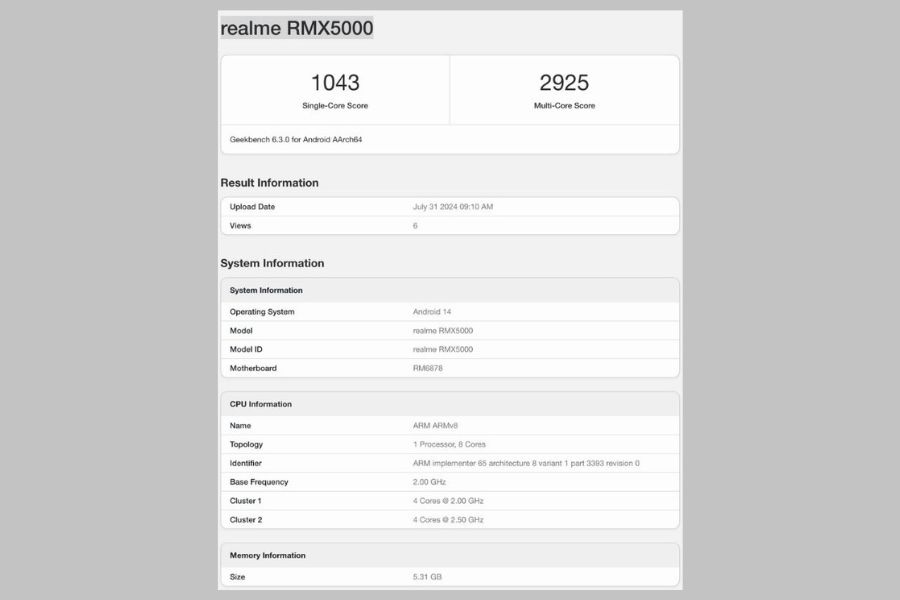Screen dimensions: 900x600
Task: Click the Multi-Core Score label
Action: (x=564, y=105)
